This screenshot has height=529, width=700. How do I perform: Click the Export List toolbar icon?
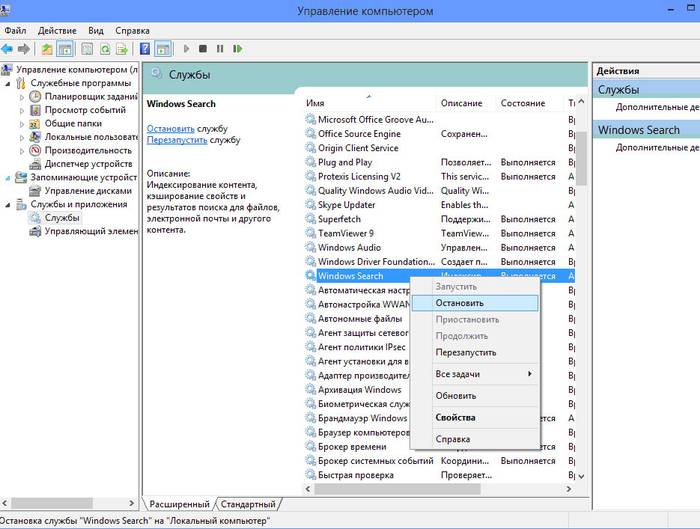pos(122,48)
